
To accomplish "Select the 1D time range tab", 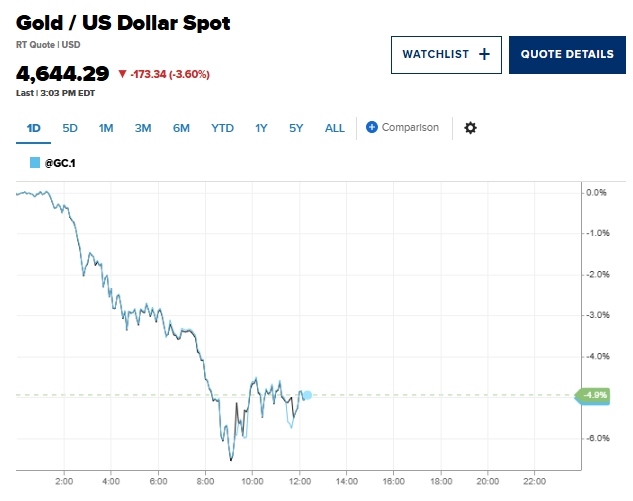I will click(34, 128).
